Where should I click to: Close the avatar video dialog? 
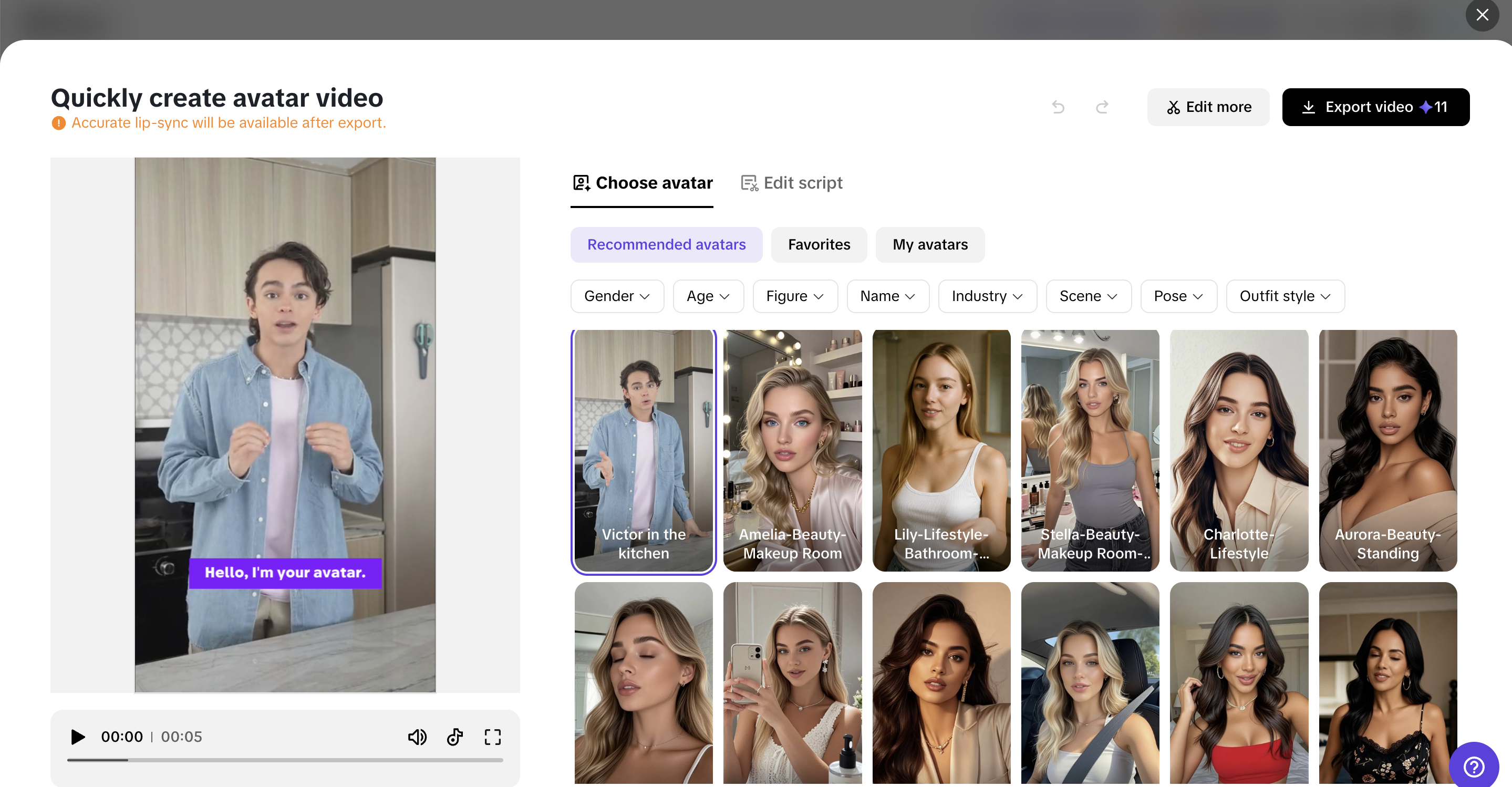click(x=1482, y=15)
